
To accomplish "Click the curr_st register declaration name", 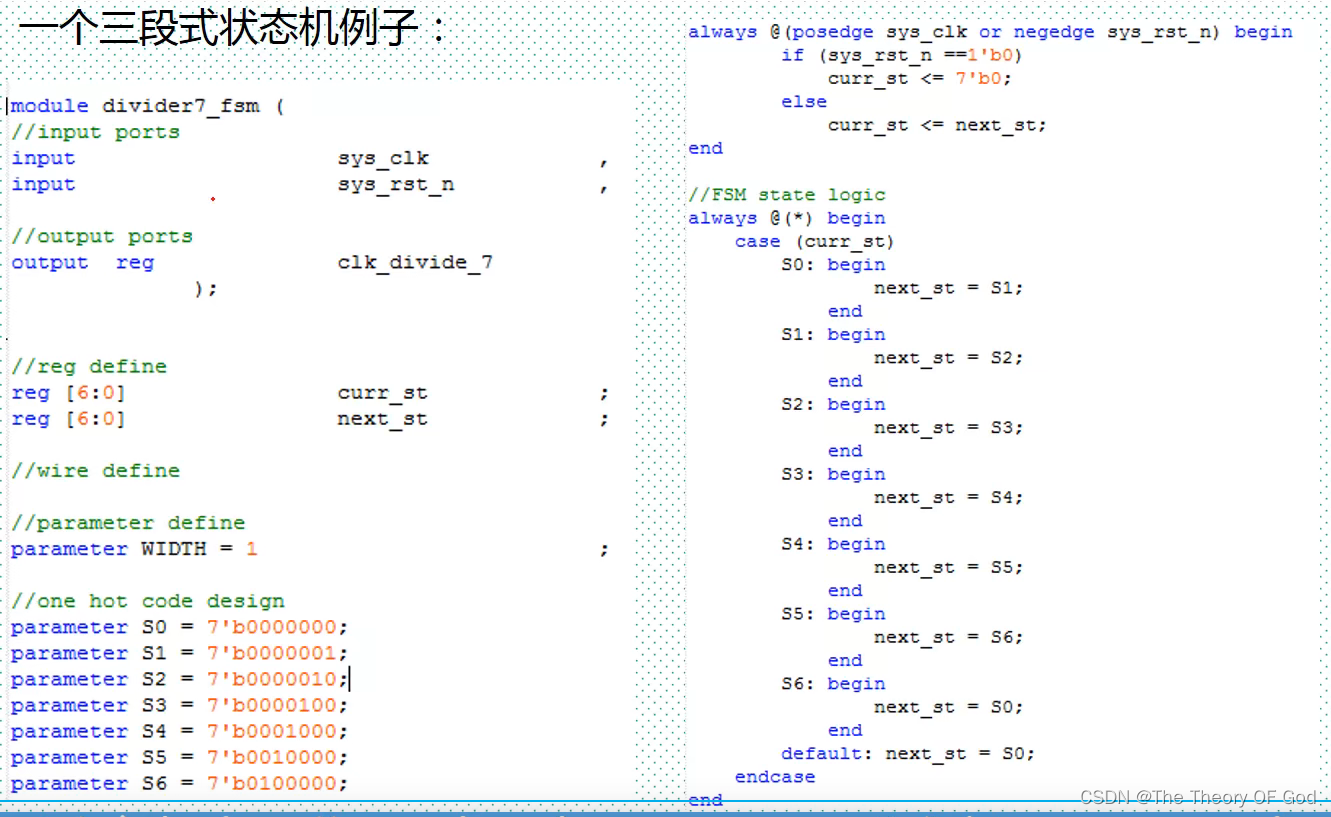I will (x=383, y=392).
